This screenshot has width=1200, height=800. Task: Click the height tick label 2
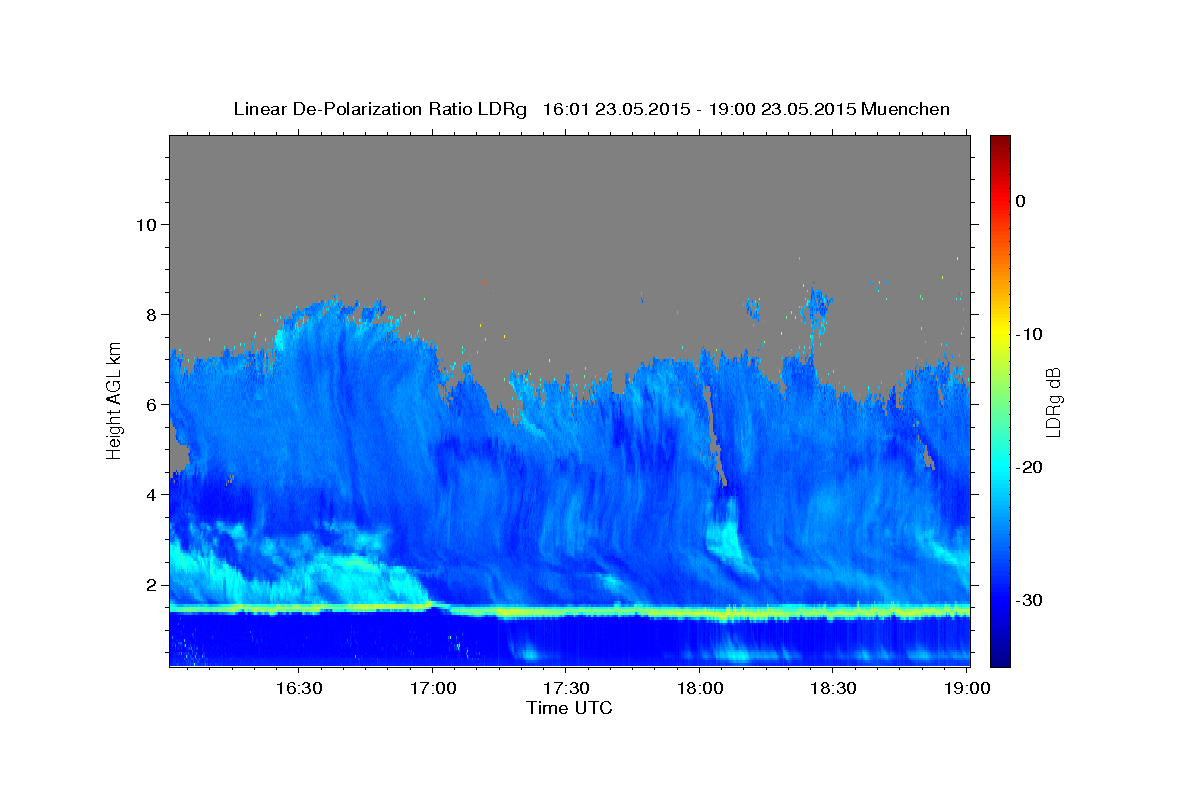pos(150,584)
